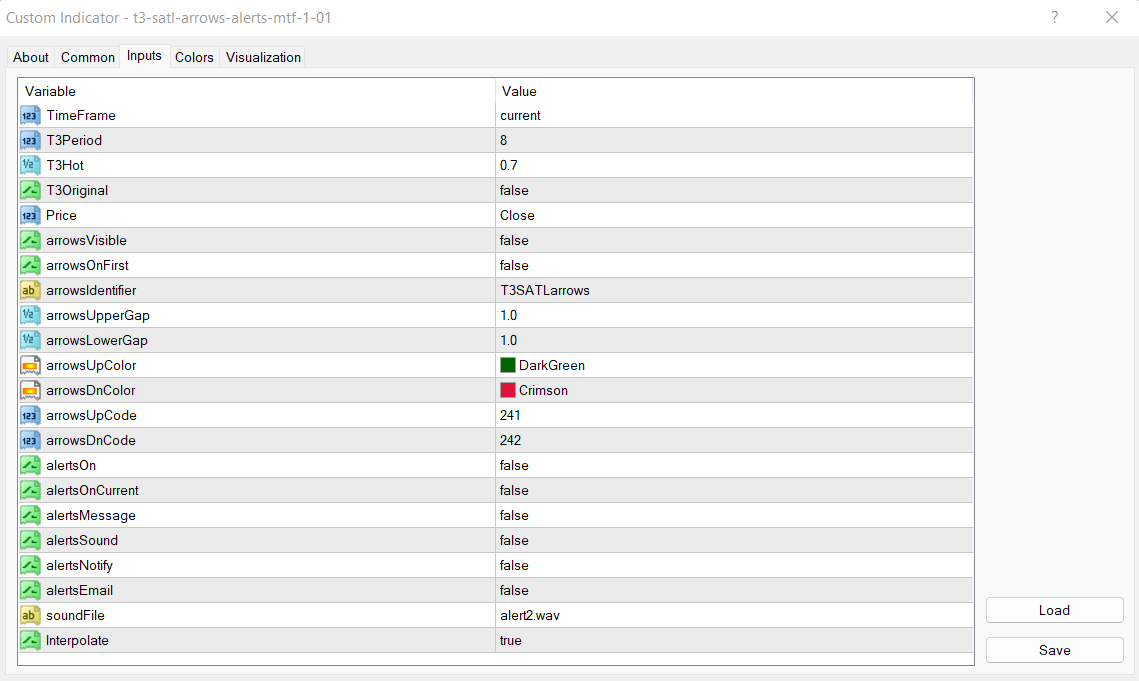The height and width of the screenshot is (681, 1139).
Task: Select the T3Period value field showing 8
Action: (x=733, y=141)
